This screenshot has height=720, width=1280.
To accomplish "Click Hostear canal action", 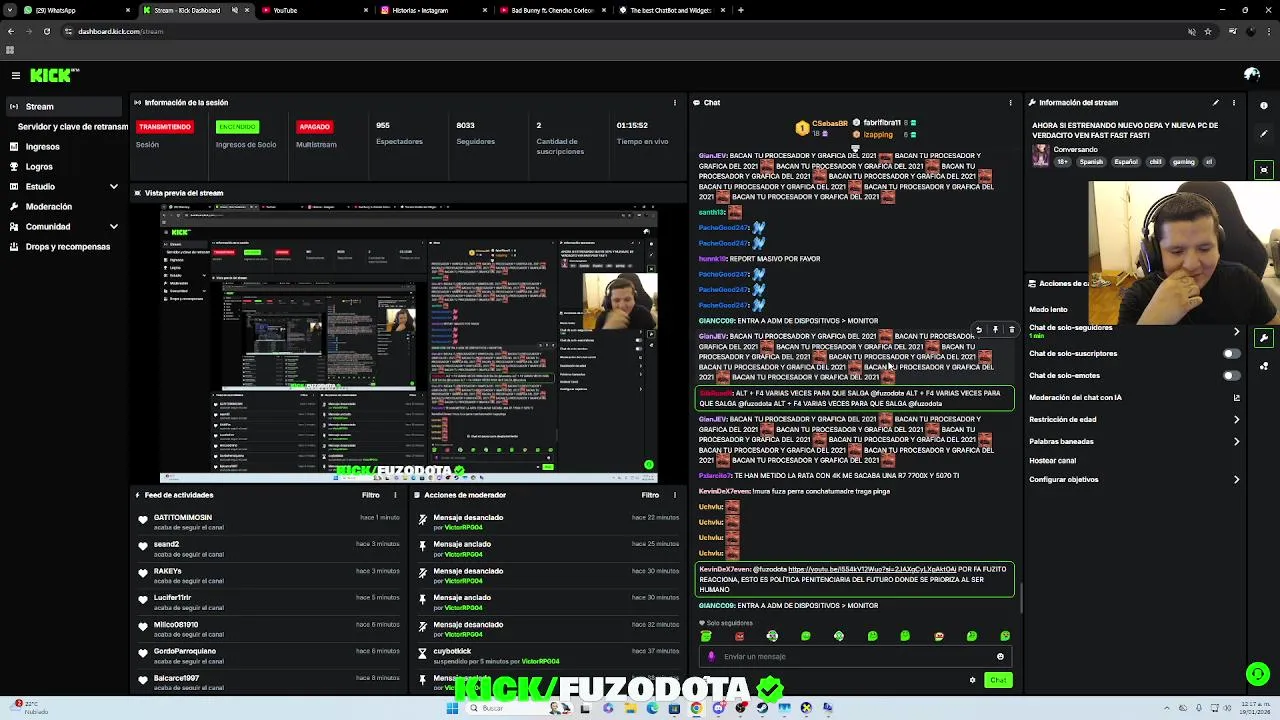I will 1052,461.
